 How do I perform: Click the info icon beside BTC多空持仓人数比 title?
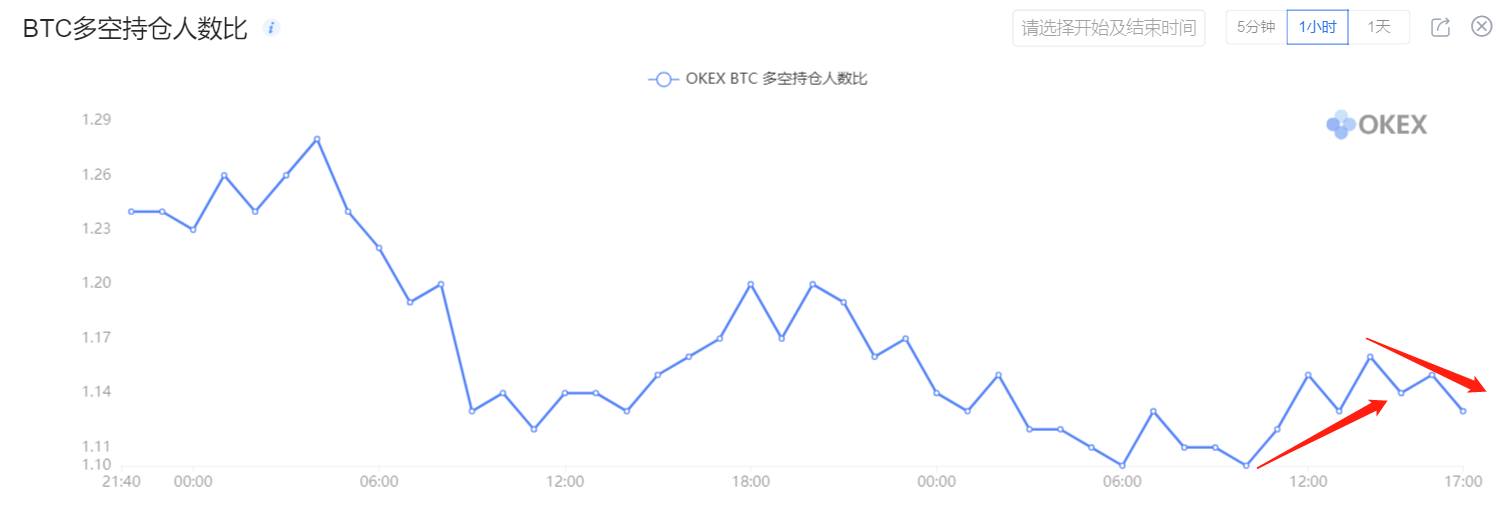tap(271, 28)
